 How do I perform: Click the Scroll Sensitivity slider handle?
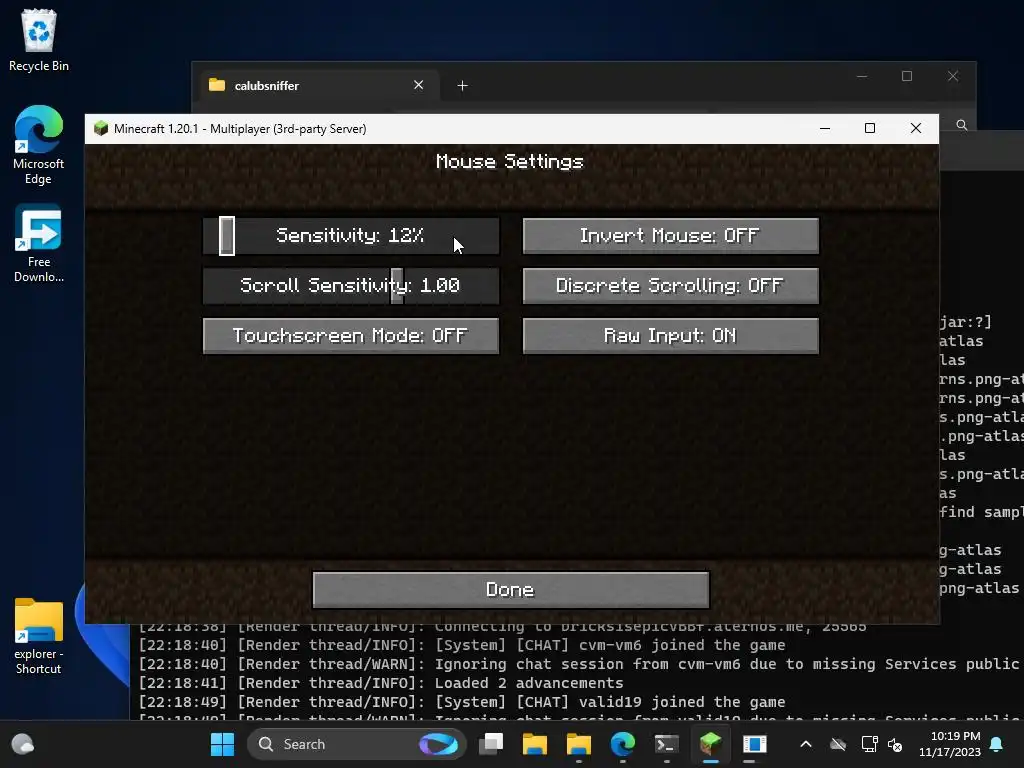point(397,285)
